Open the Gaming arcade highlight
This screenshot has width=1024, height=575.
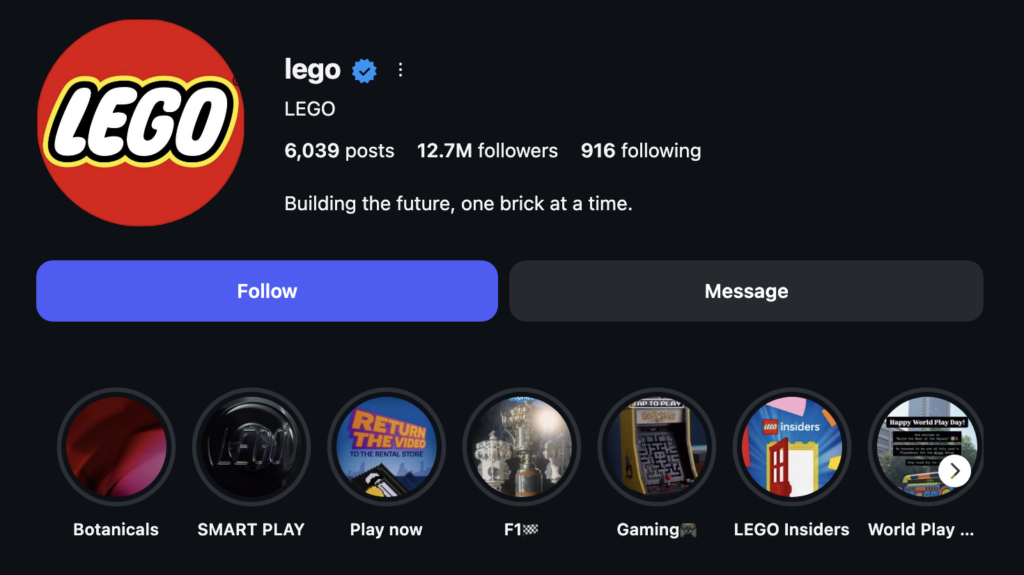coord(657,447)
